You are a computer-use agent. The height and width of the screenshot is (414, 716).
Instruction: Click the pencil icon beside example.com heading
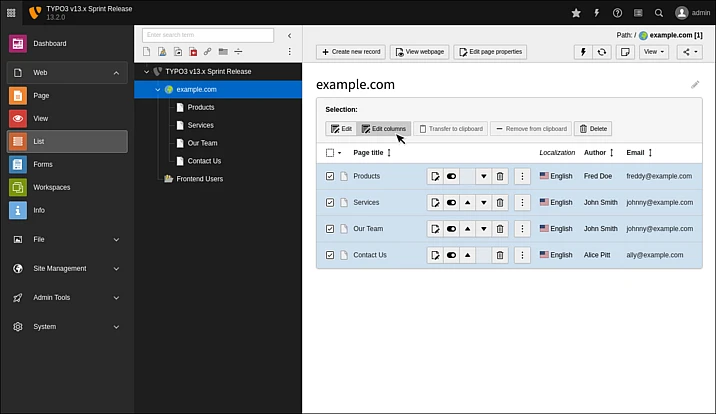point(695,85)
